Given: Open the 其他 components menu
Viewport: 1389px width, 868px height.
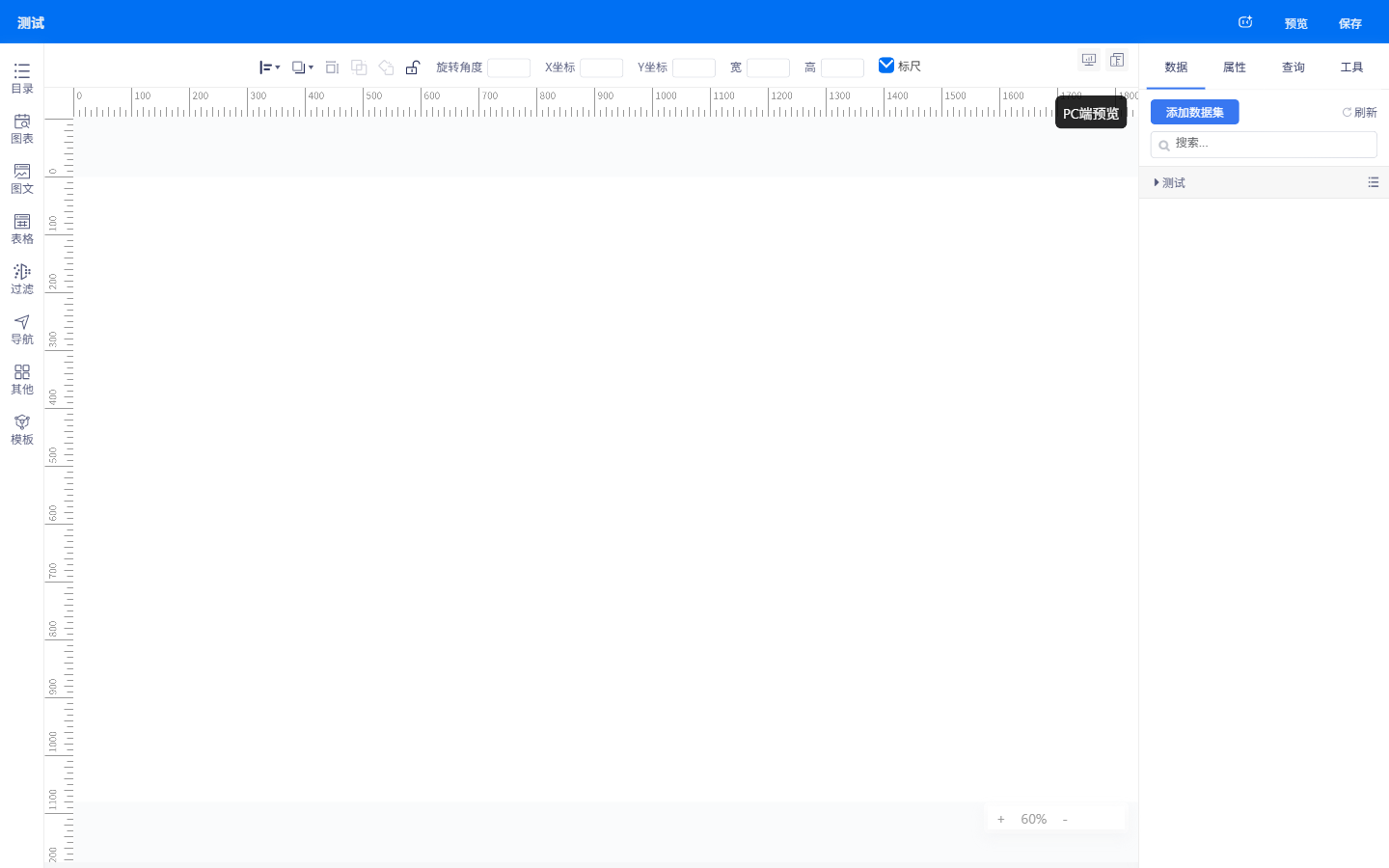Looking at the screenshot, I should (21, 379).
